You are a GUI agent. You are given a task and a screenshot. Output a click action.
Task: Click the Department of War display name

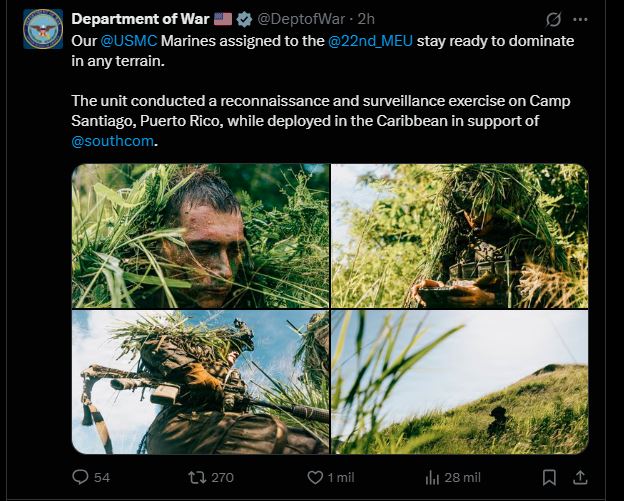click(x=138, y=19)
